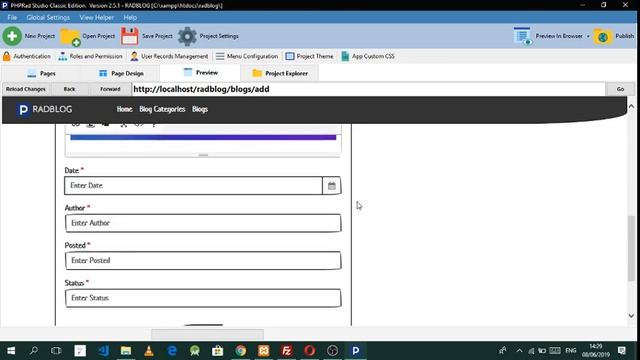Focus the URL address field
This screenshot has height=360, width=640.
(x=368, y=89)
